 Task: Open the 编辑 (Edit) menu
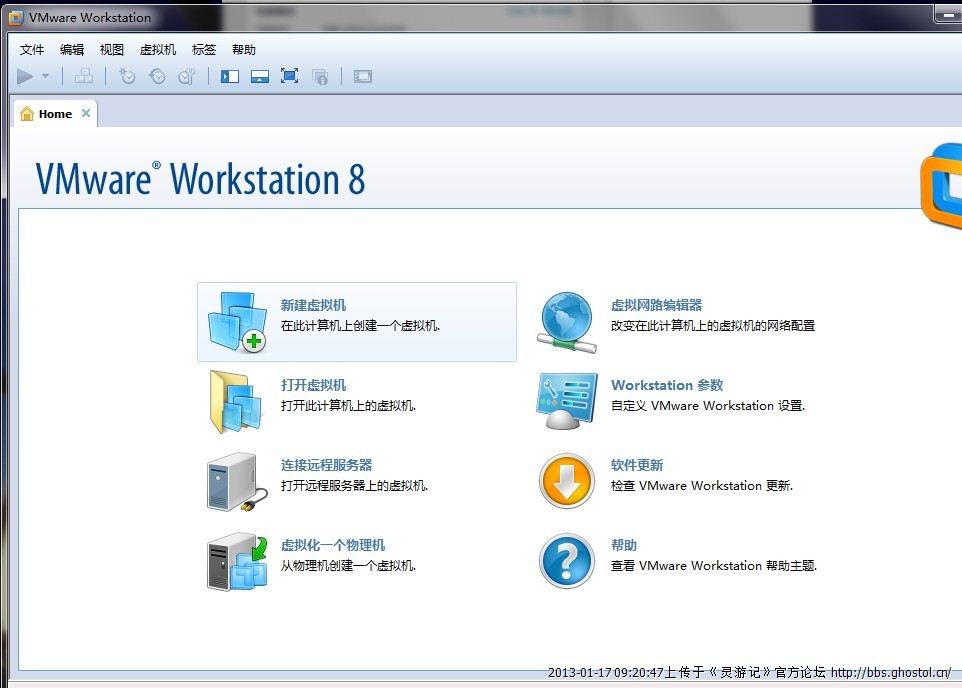[72, 49]
